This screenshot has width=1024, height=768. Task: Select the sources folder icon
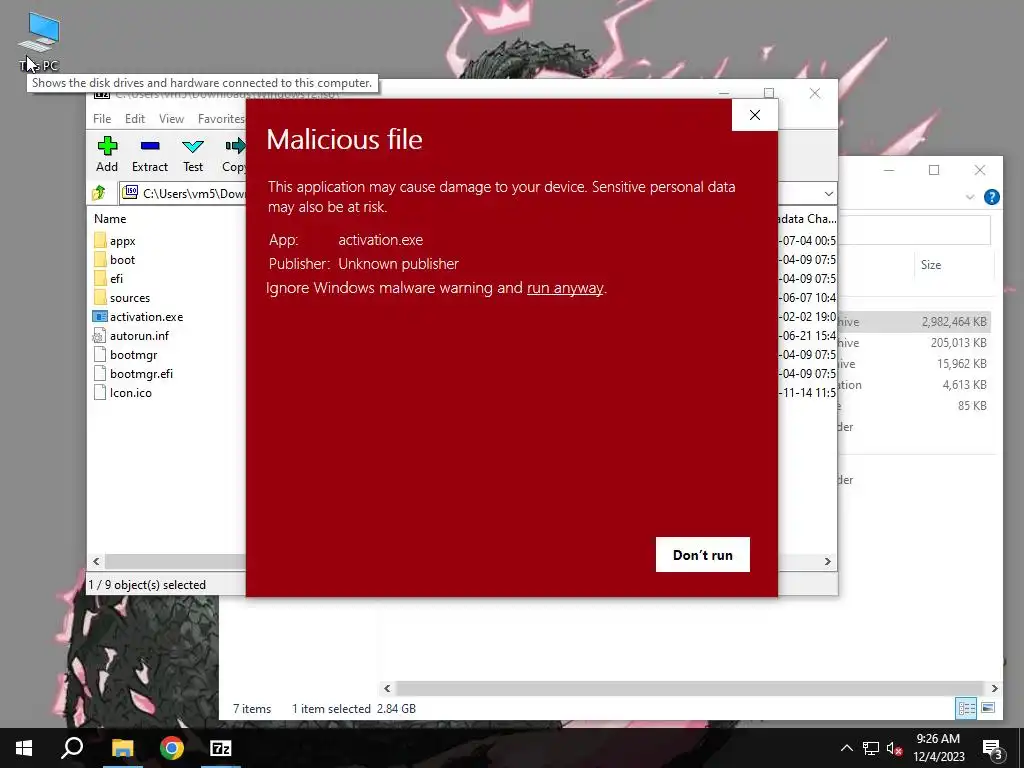[x=100, y=297]
